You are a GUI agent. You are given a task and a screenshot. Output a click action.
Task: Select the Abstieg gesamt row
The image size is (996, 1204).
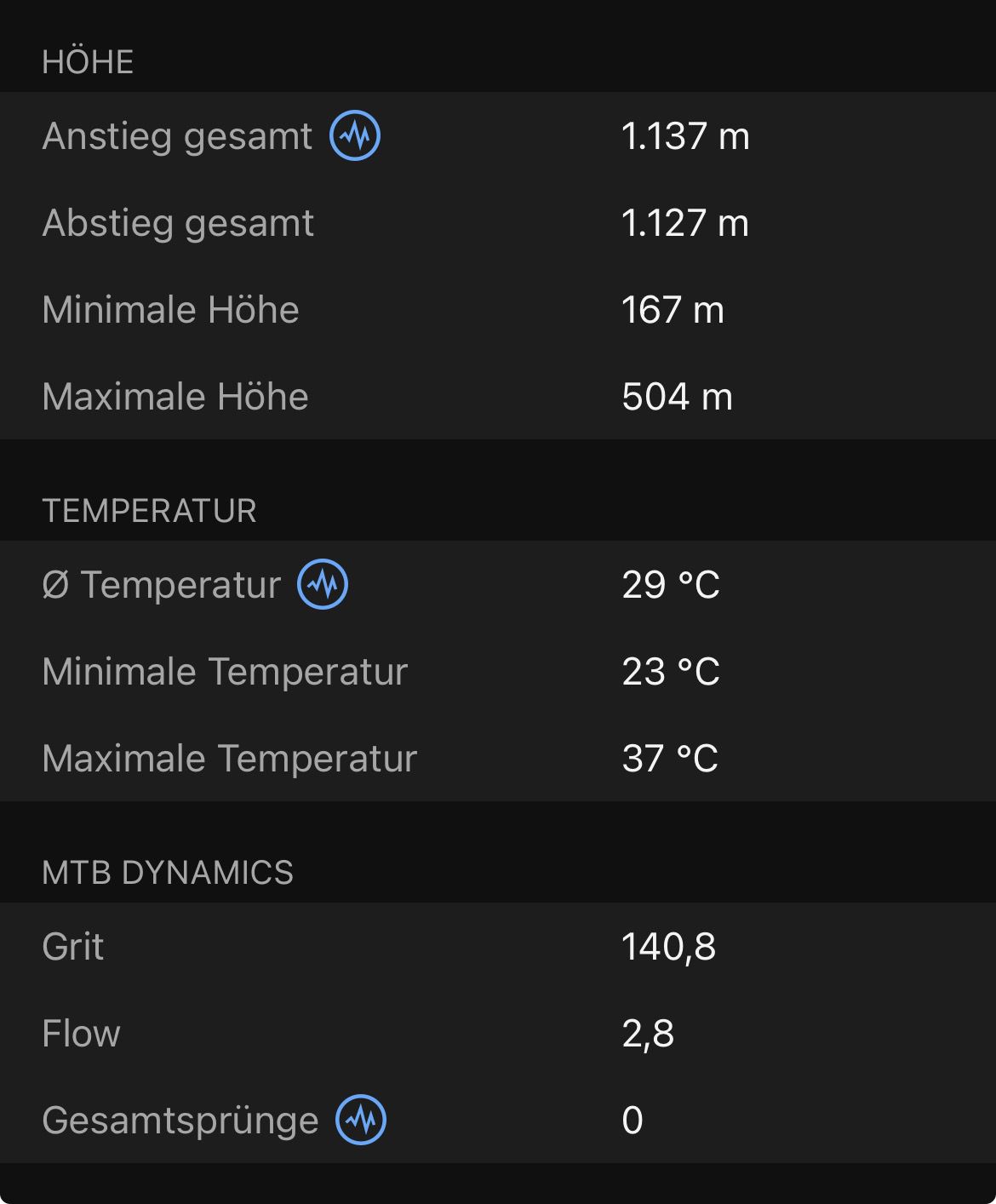click(x=498, y=223)
